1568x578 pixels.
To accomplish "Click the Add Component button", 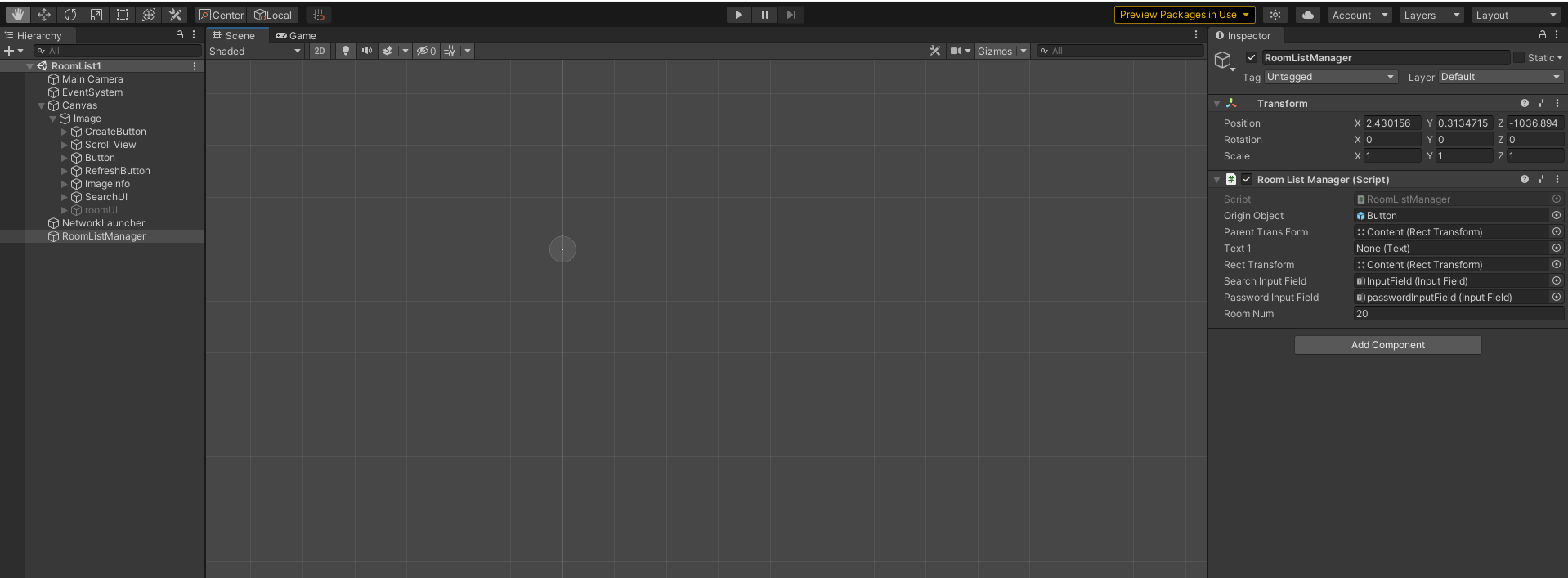I will click(x=1387, y=345).
